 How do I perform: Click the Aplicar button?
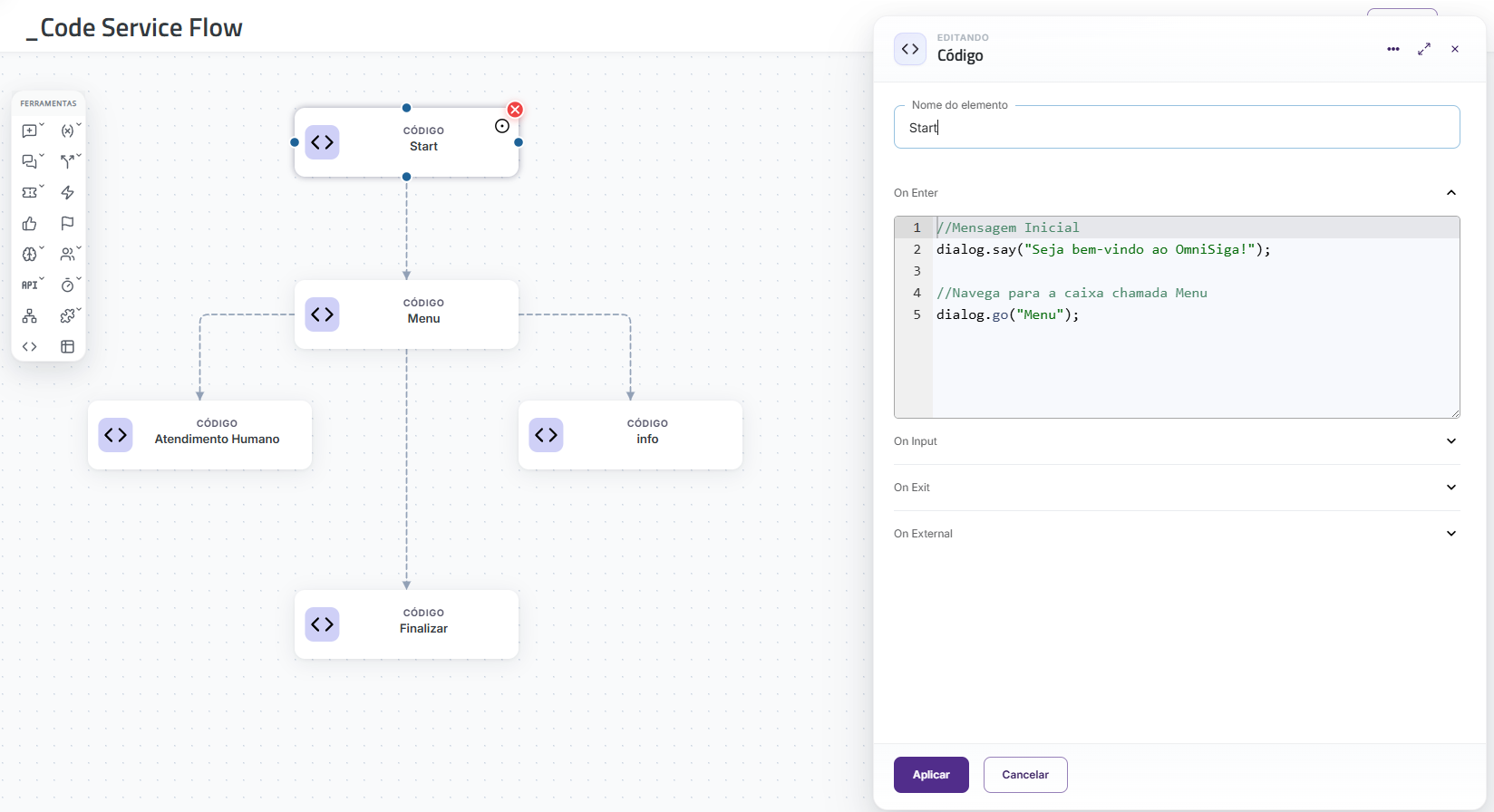(x=931, y=775)
